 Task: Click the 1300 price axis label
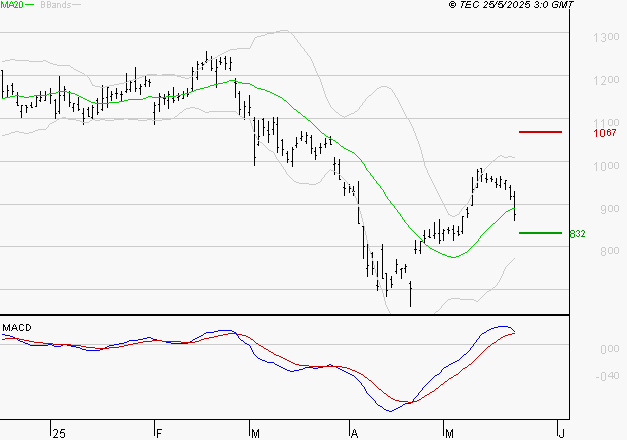click(606, 38)
